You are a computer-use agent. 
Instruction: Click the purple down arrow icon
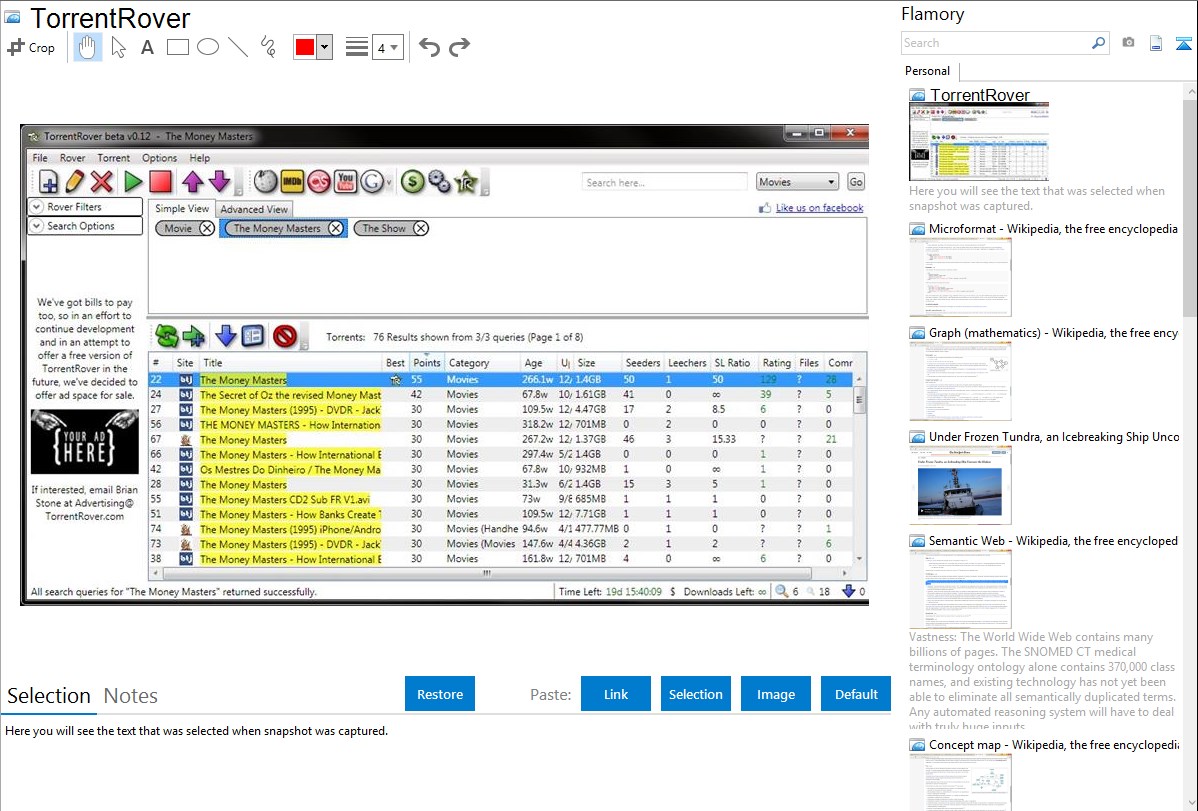pyautogui.click(x=219, y=182)
